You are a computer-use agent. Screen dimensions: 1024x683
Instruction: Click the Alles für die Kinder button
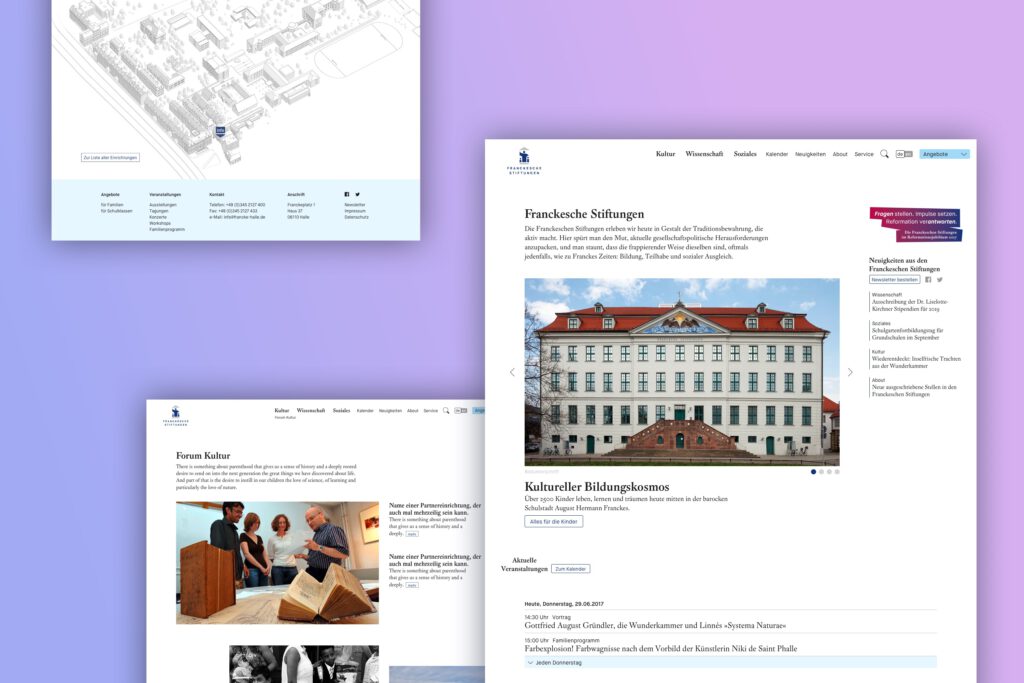pyautogui.click(x=553, y=521)
